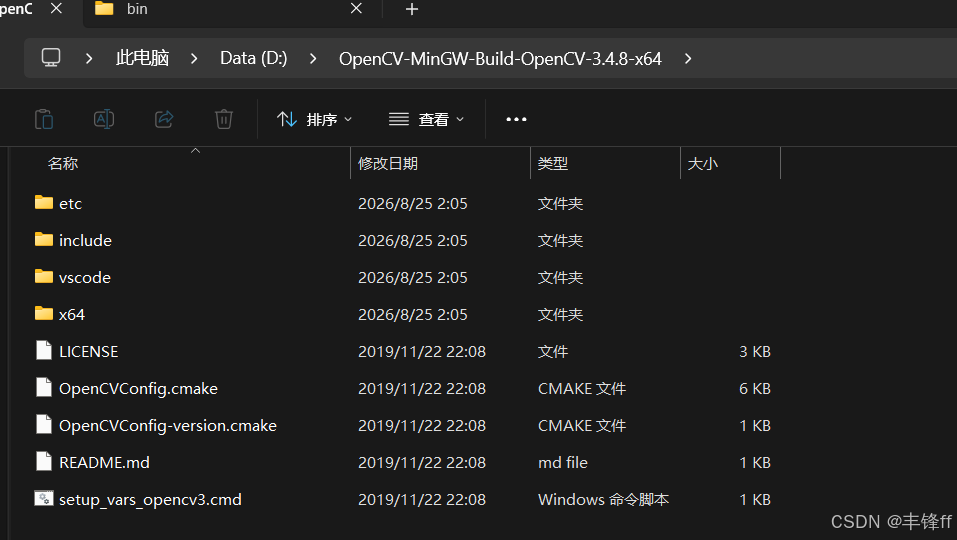Open the View (查看) dropdown

(426, 120)
